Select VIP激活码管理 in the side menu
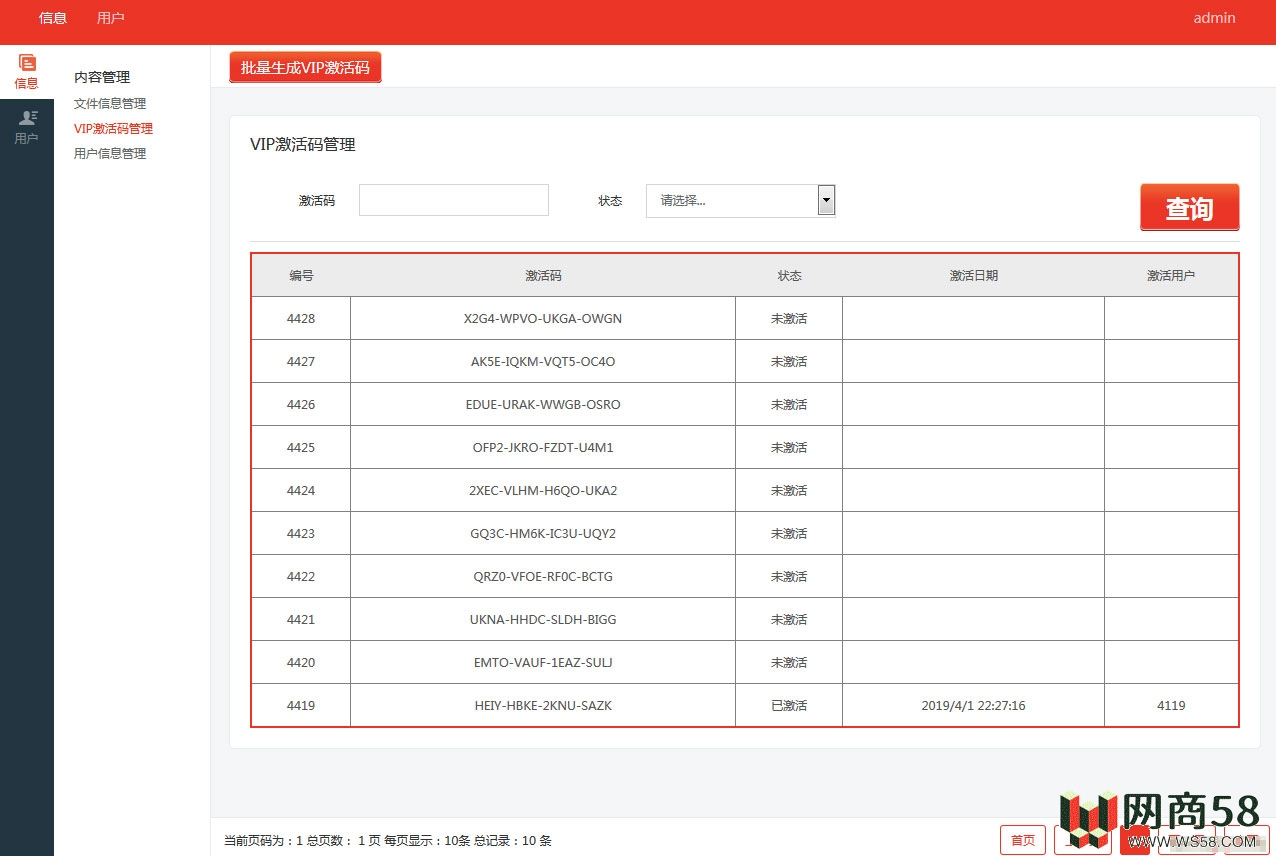 coord(113,129)
